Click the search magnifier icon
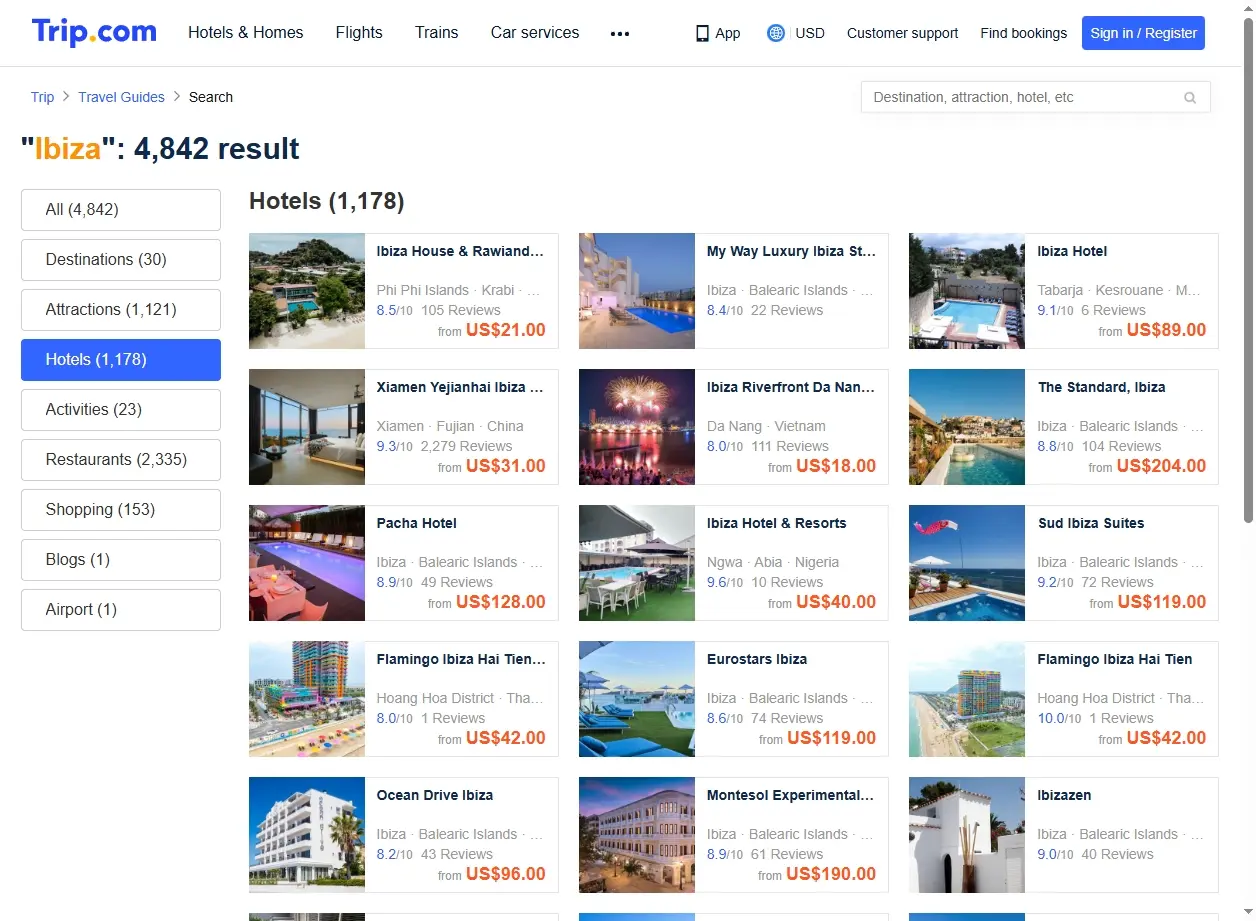The image size is (1256, 921). 1190,98
